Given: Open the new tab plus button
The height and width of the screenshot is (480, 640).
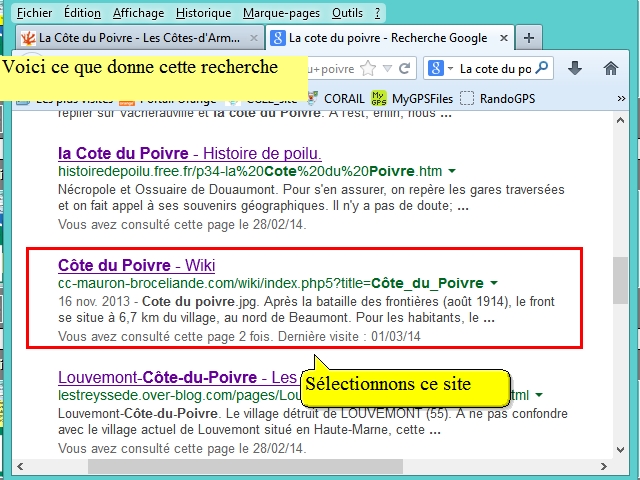Looking at the screenshot, I should (x=529, y=38).
